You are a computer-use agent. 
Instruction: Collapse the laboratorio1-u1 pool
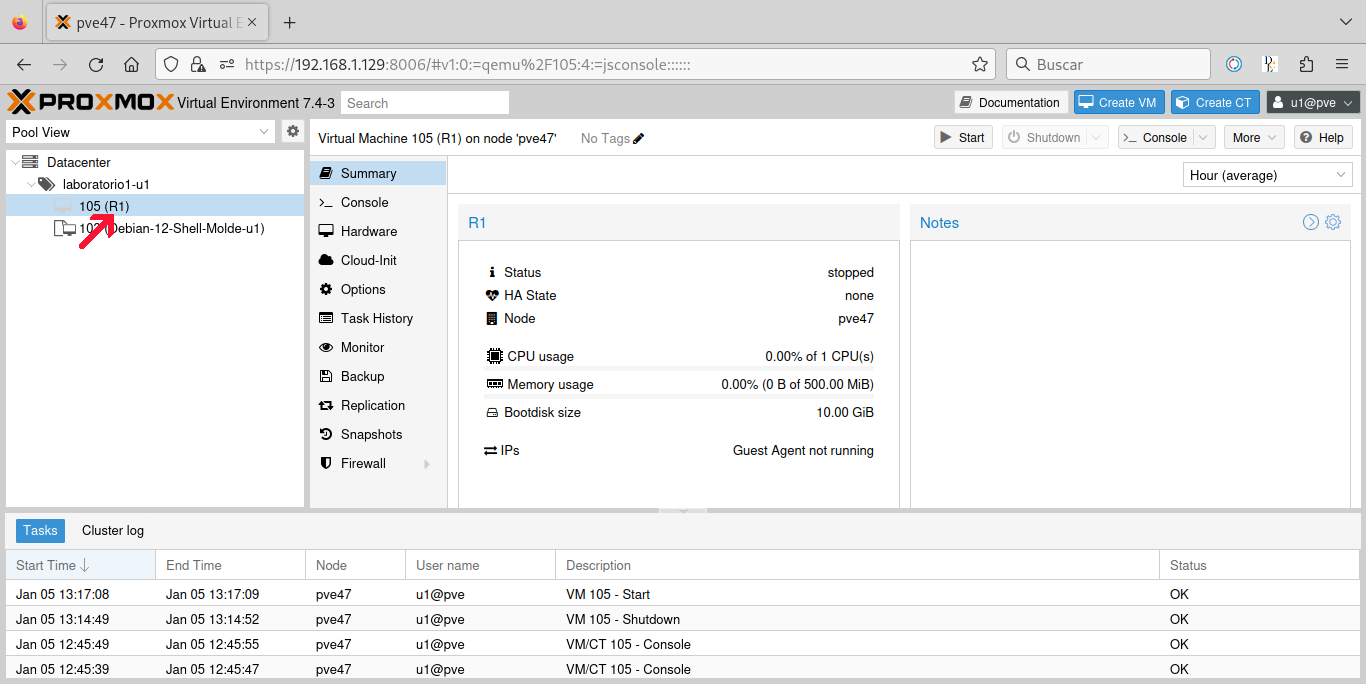point(31,184)
